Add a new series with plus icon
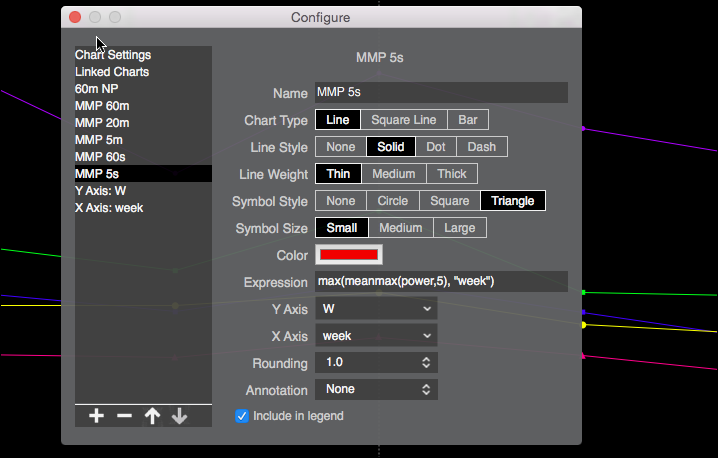Viewport: 718px width, 458px height. click(x=96, y=416)
